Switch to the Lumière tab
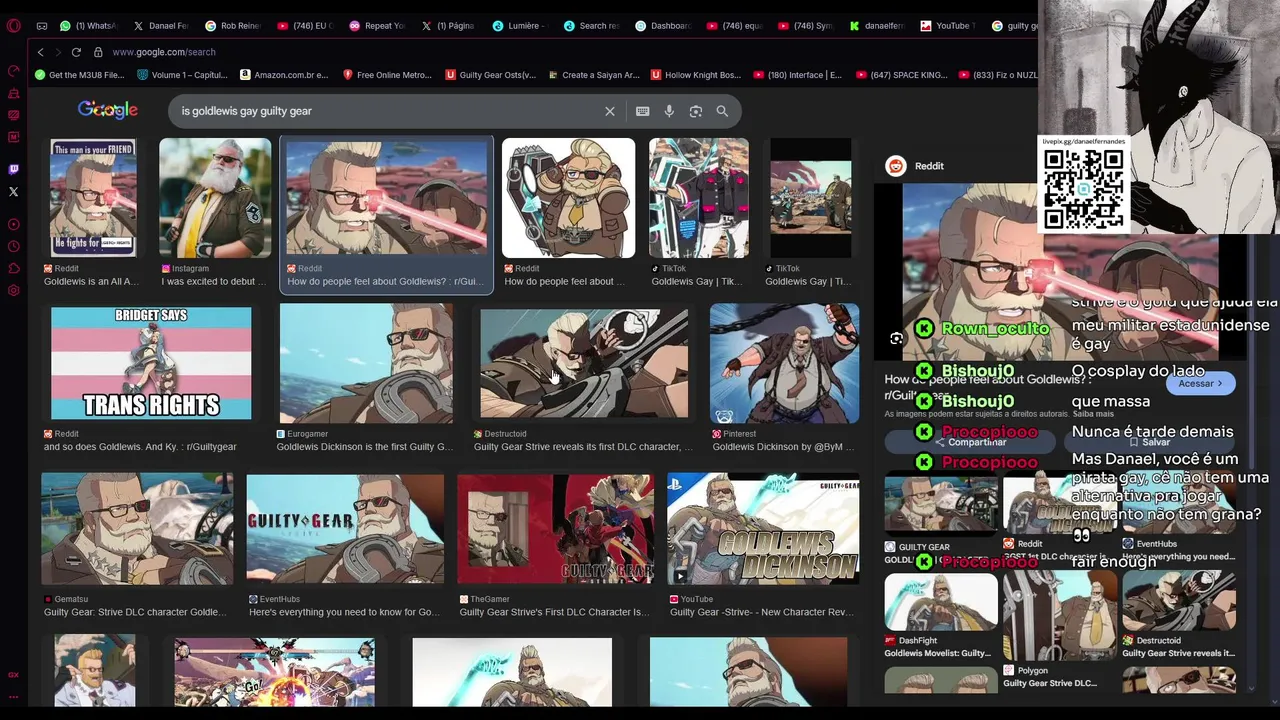The width and height of the screenshot is (1280, 720). tap(520, 26)
